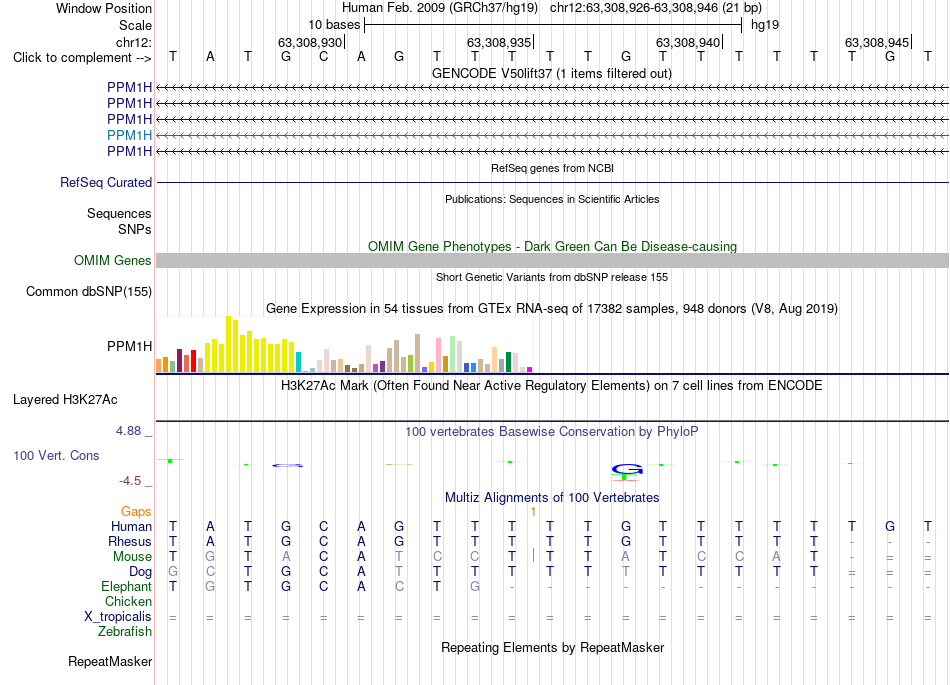
Task: Click the Sequences label under Publications track
Action: point(119,213)
